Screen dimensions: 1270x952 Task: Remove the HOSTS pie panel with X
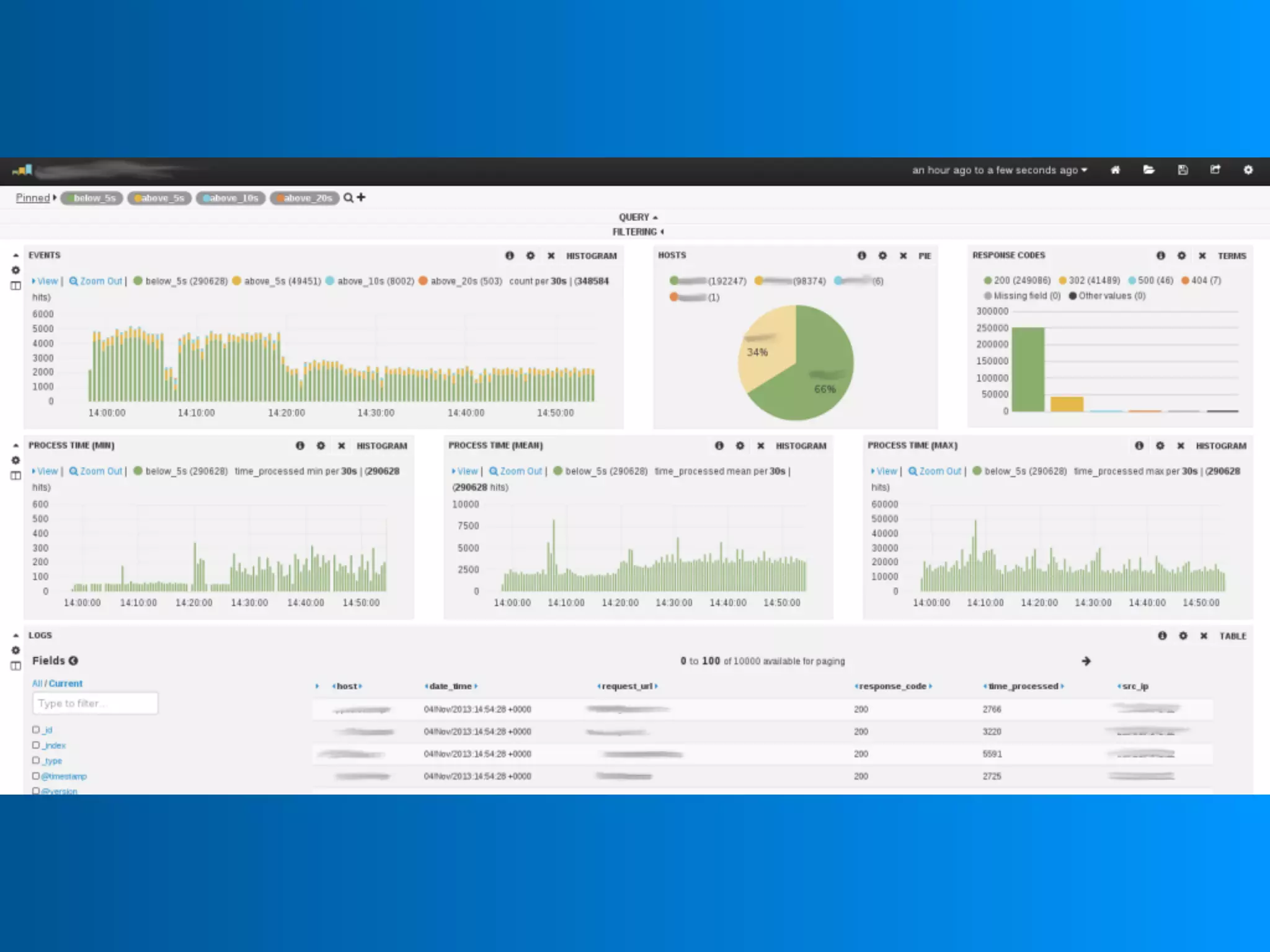904,255
